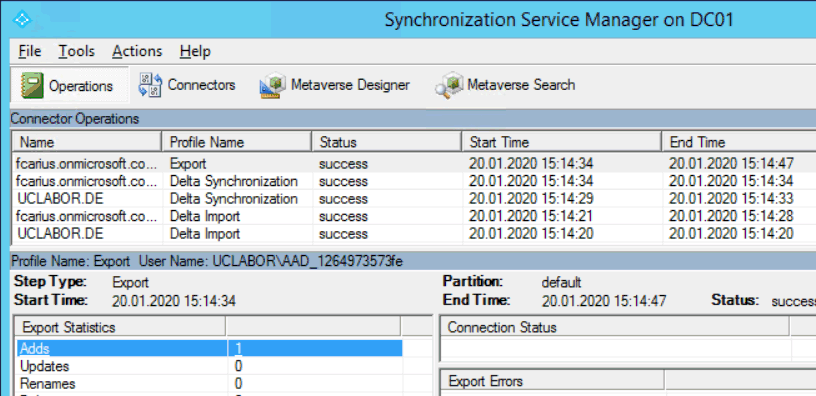Open the Tools menu
Screen dimensions: 816x396
(76, 52)
